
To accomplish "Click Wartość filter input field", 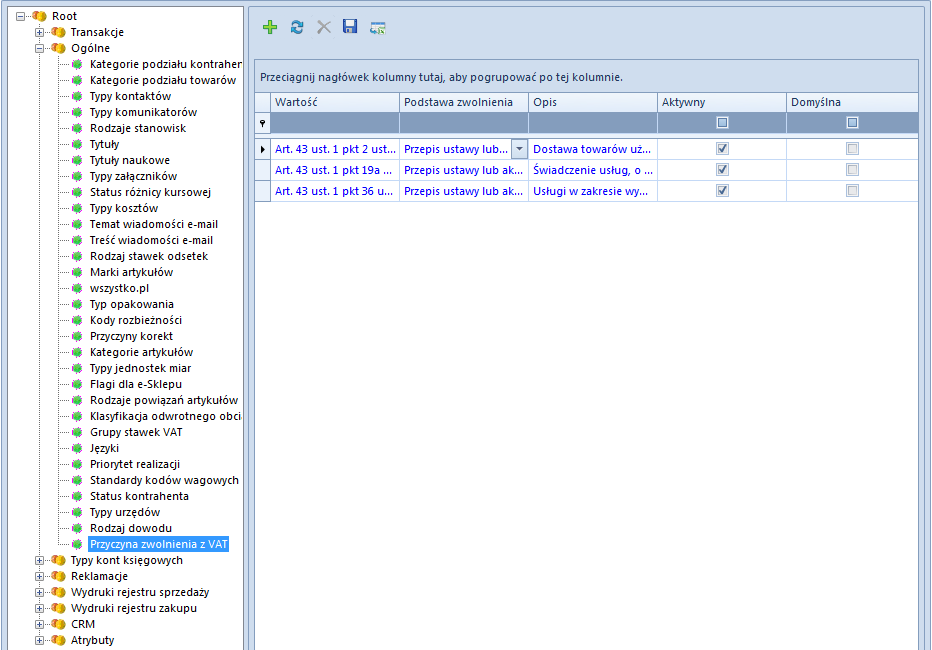I will 335,123.
